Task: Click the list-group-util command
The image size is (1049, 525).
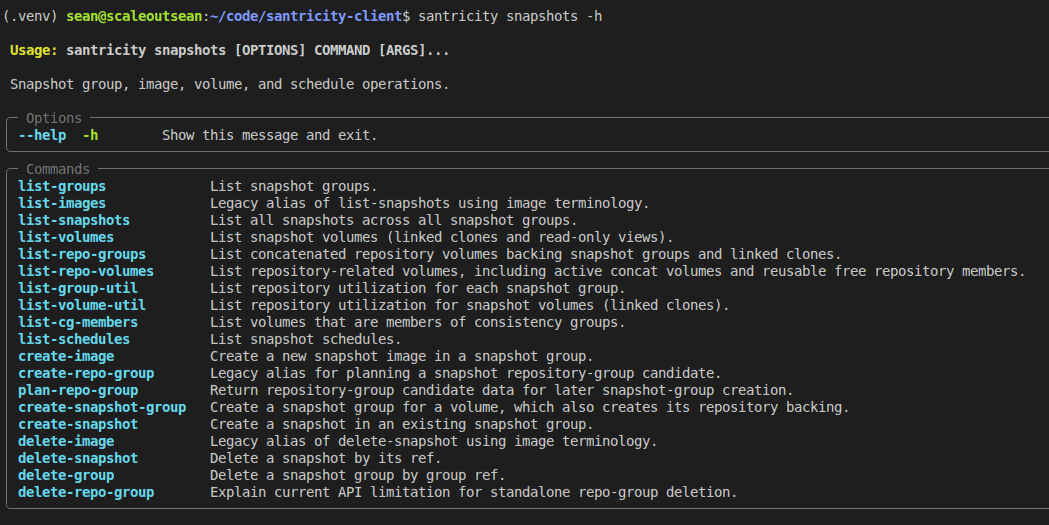Action: pyautogui.click(x=78, y=288)
